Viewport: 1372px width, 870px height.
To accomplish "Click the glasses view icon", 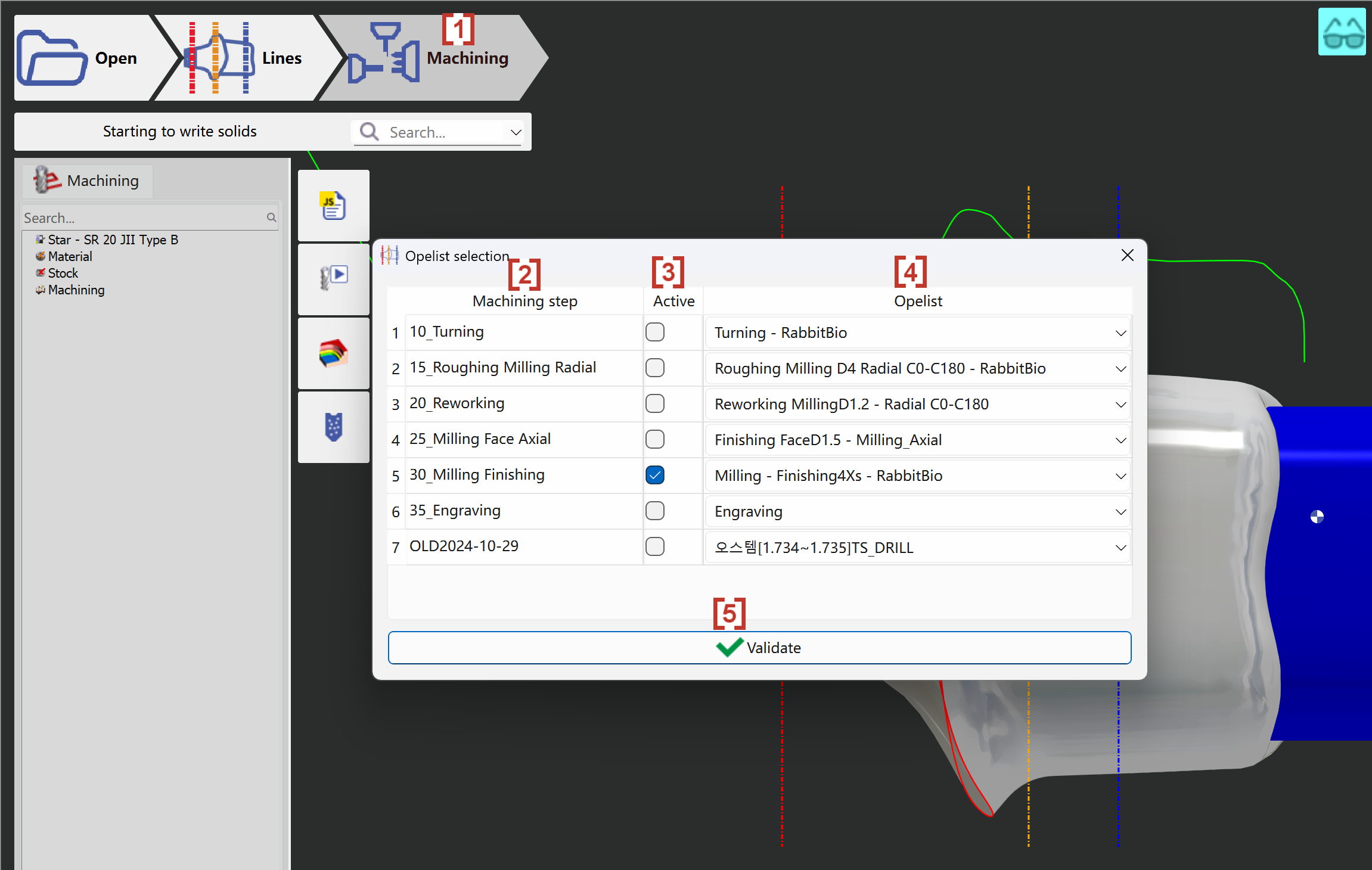I will pos(1342,32).
